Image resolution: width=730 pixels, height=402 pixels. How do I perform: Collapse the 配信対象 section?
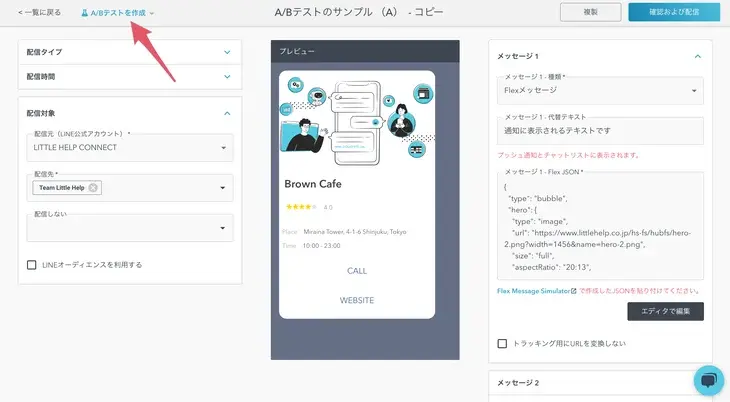click(228, 113)
